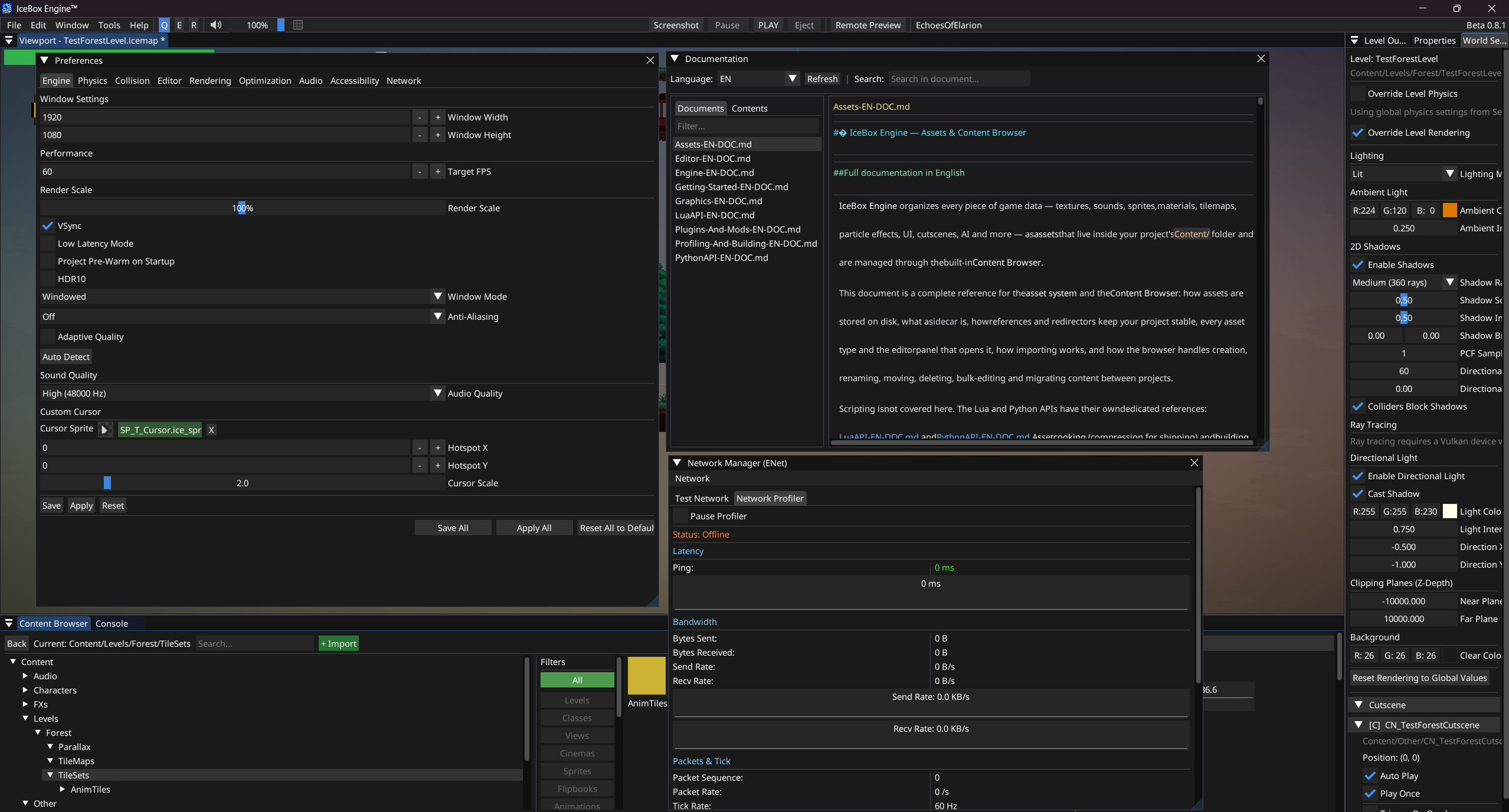
Task: Toggle the grid icon in the toolbar
Action: 298,25
